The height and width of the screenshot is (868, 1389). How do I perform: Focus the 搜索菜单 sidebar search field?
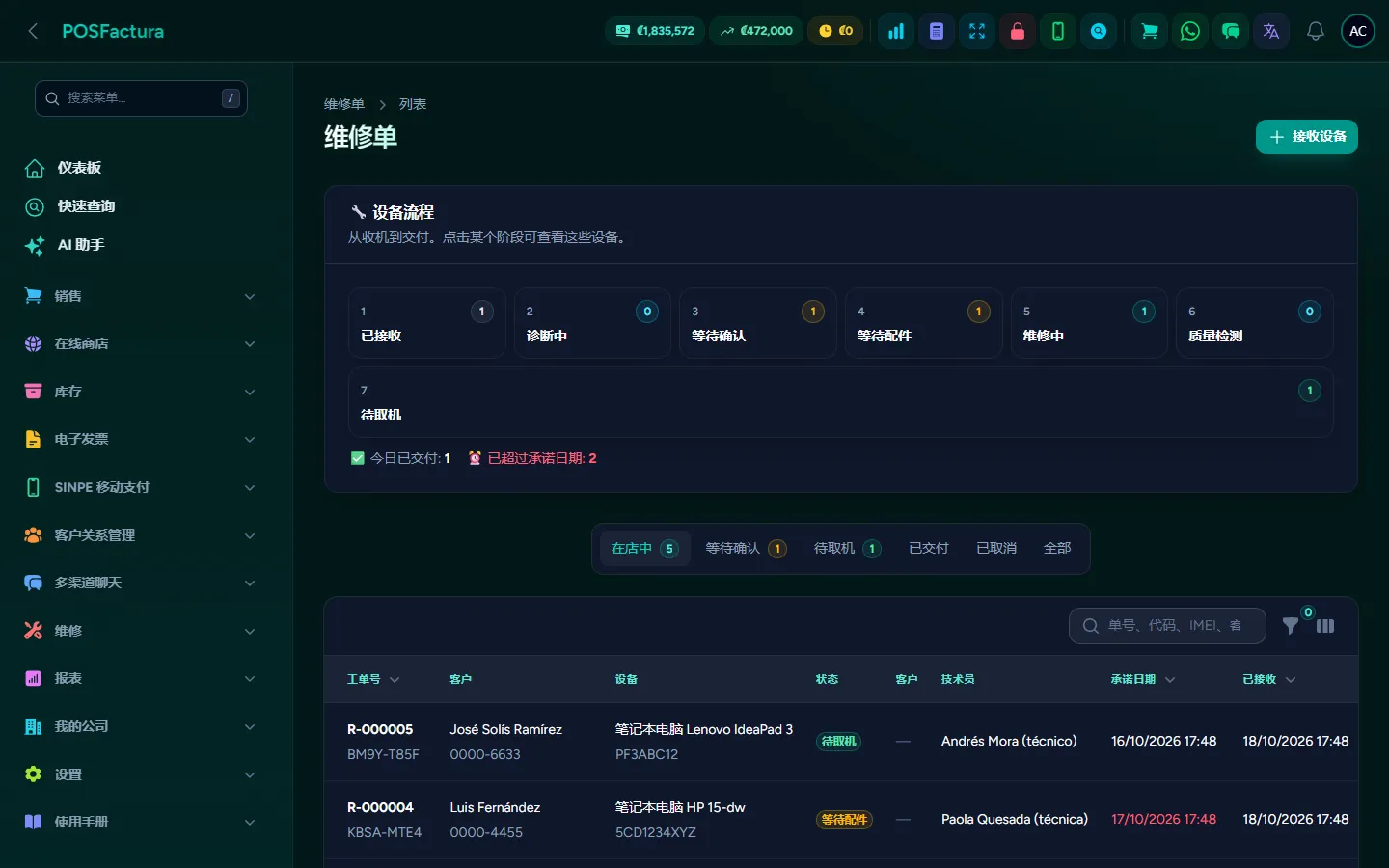141,98
